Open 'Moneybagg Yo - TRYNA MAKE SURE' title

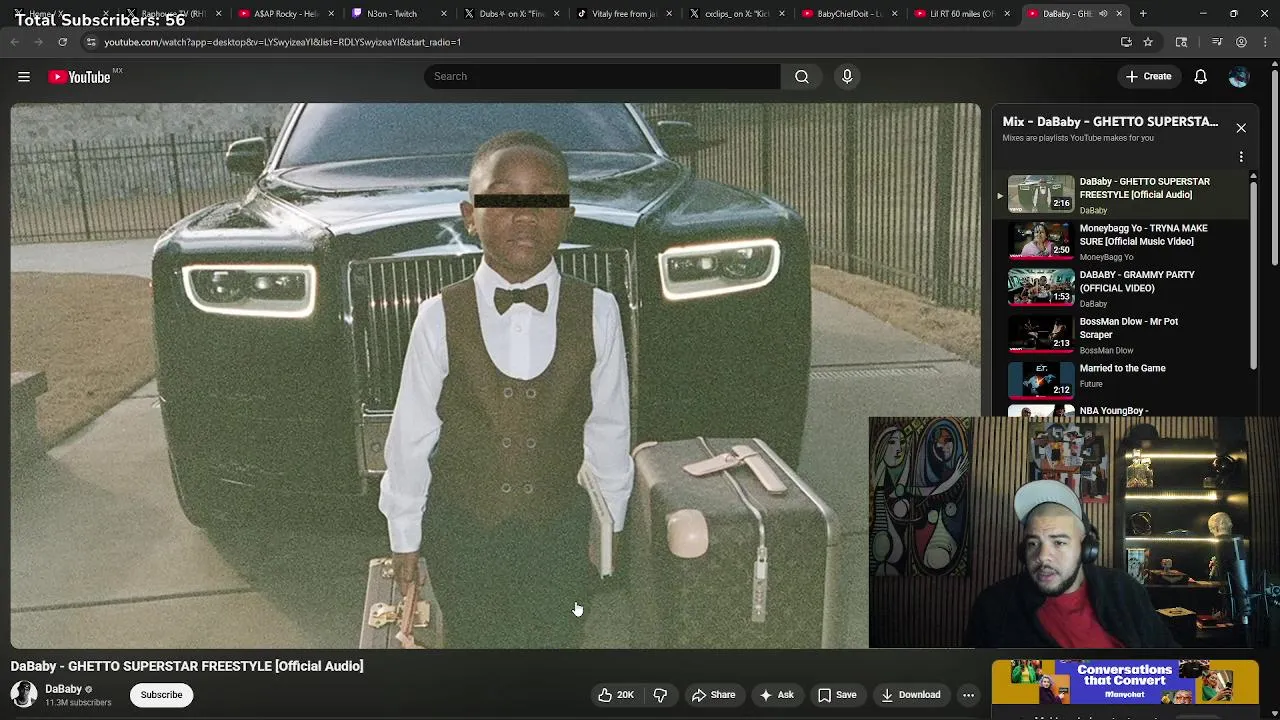point(1144,235)
